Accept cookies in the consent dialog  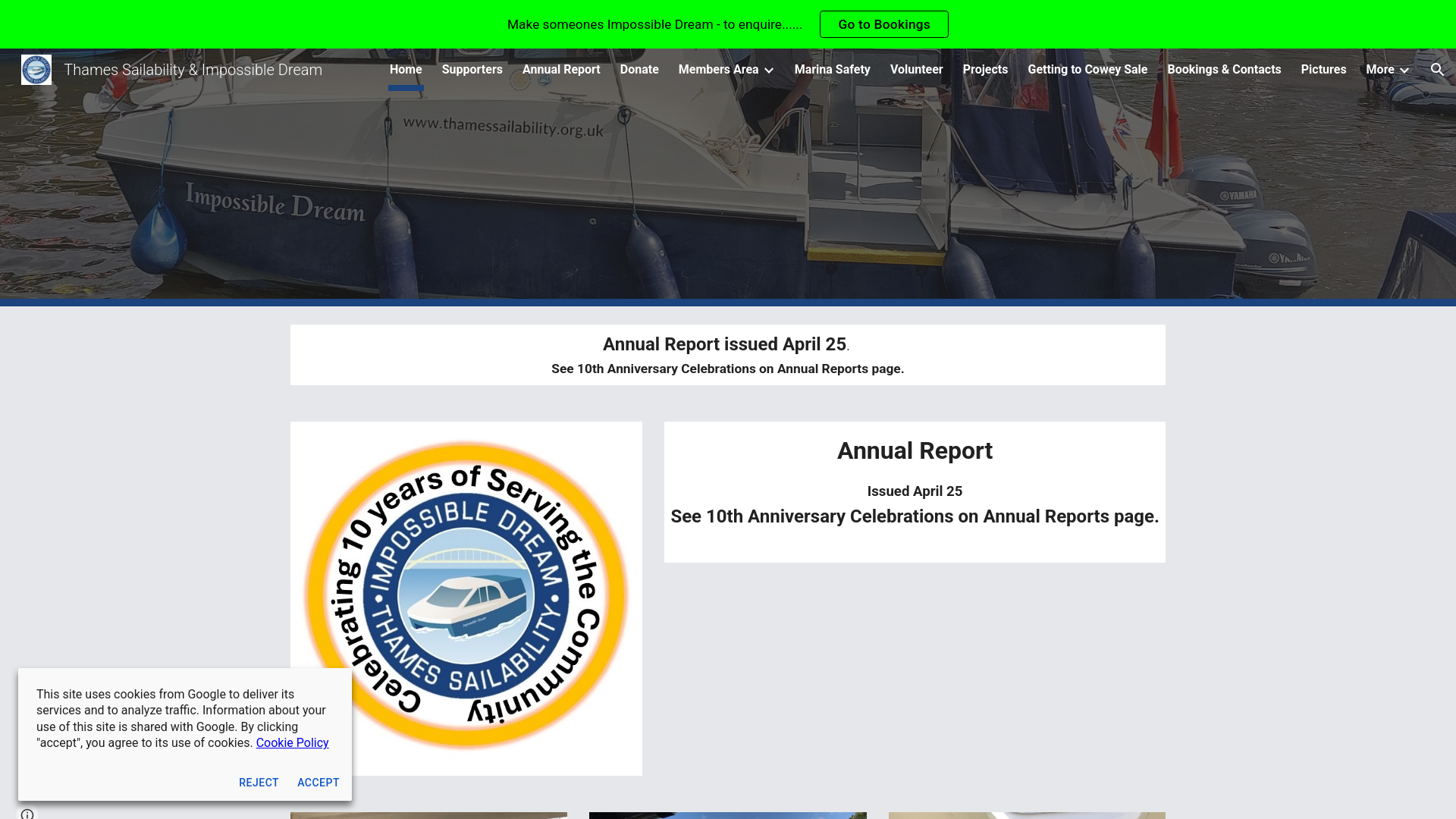coord(318,783)
